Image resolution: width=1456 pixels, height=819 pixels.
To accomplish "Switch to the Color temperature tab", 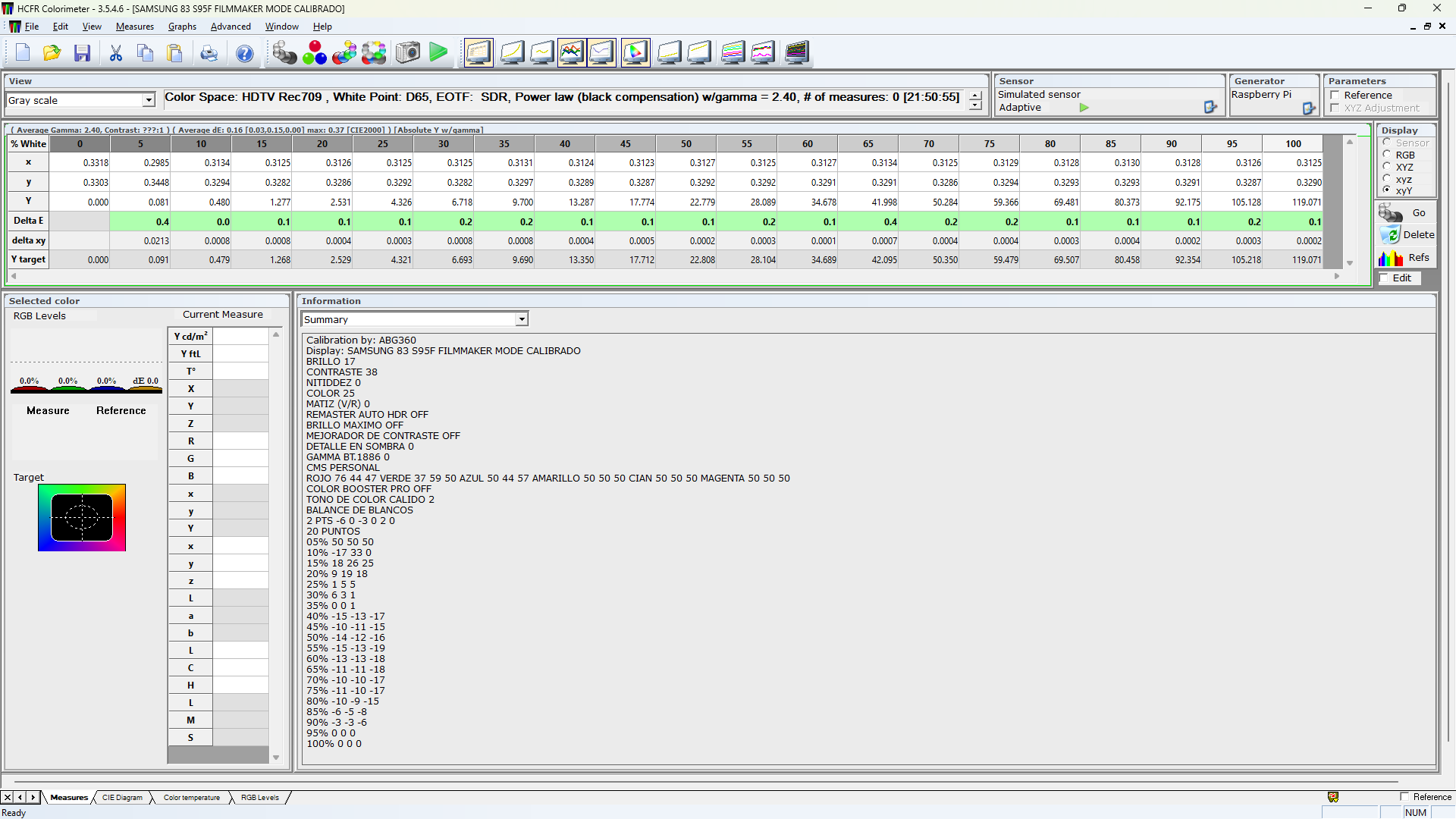I will [192, 798].
